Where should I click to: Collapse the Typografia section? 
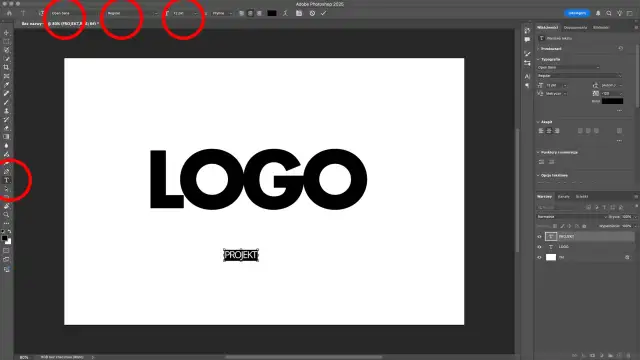tap(538, 60)
